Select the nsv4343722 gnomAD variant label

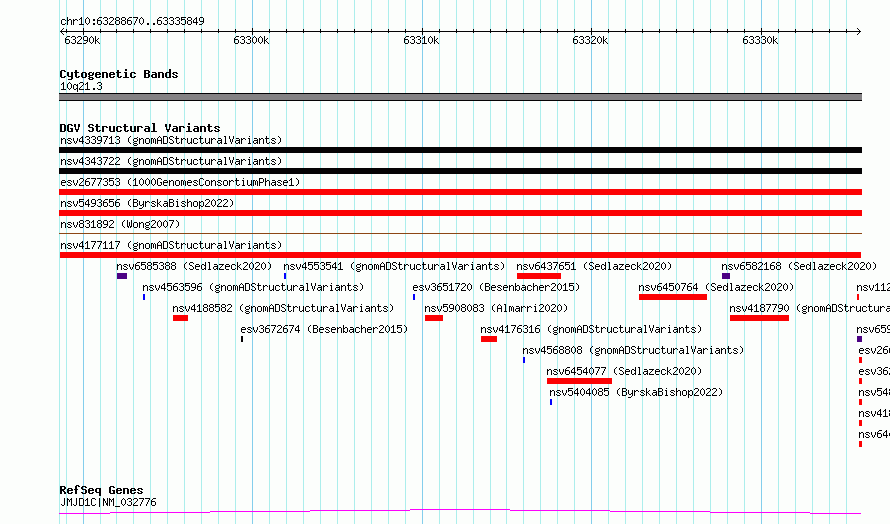tap(171, 161)
